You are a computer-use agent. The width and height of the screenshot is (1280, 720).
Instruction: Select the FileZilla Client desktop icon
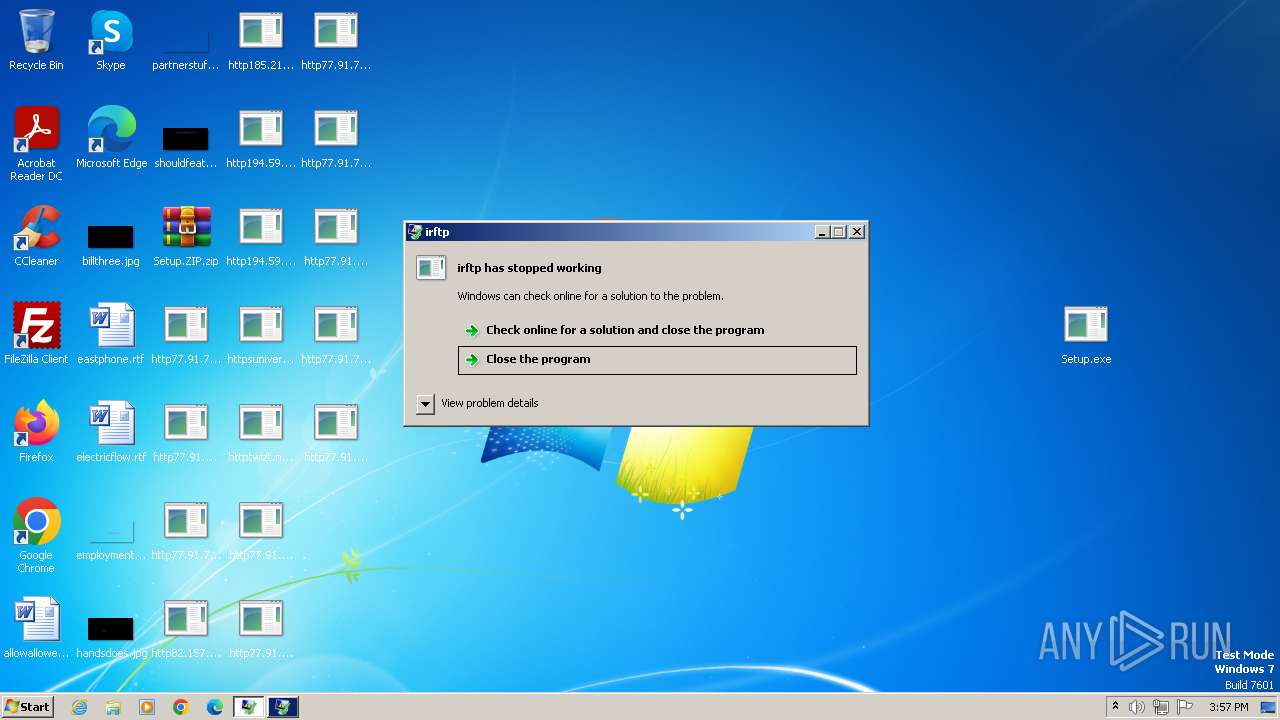36,334
